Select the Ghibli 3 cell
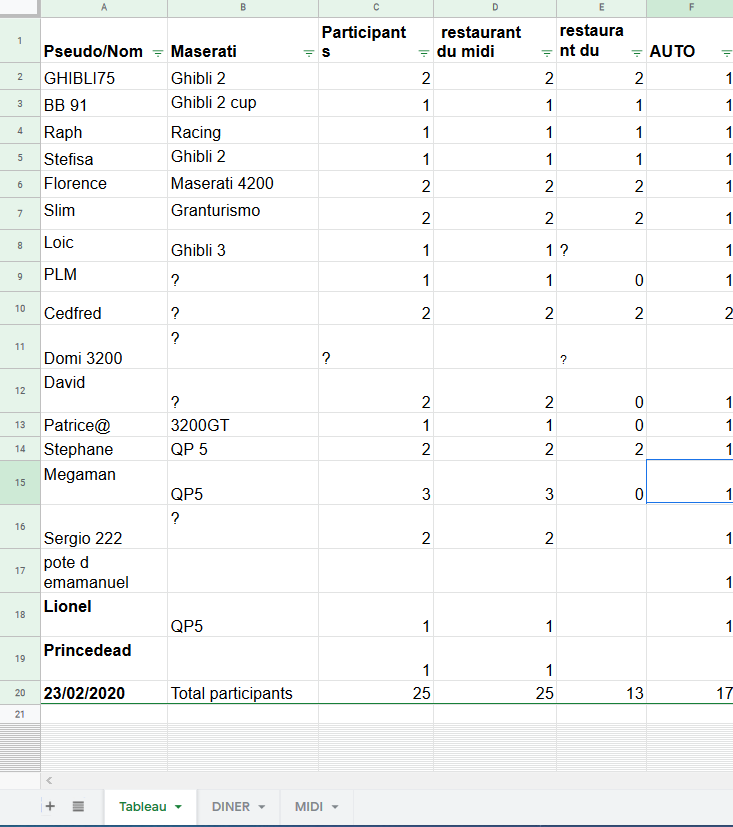The image size is (733, 827). tap(243, 246)
